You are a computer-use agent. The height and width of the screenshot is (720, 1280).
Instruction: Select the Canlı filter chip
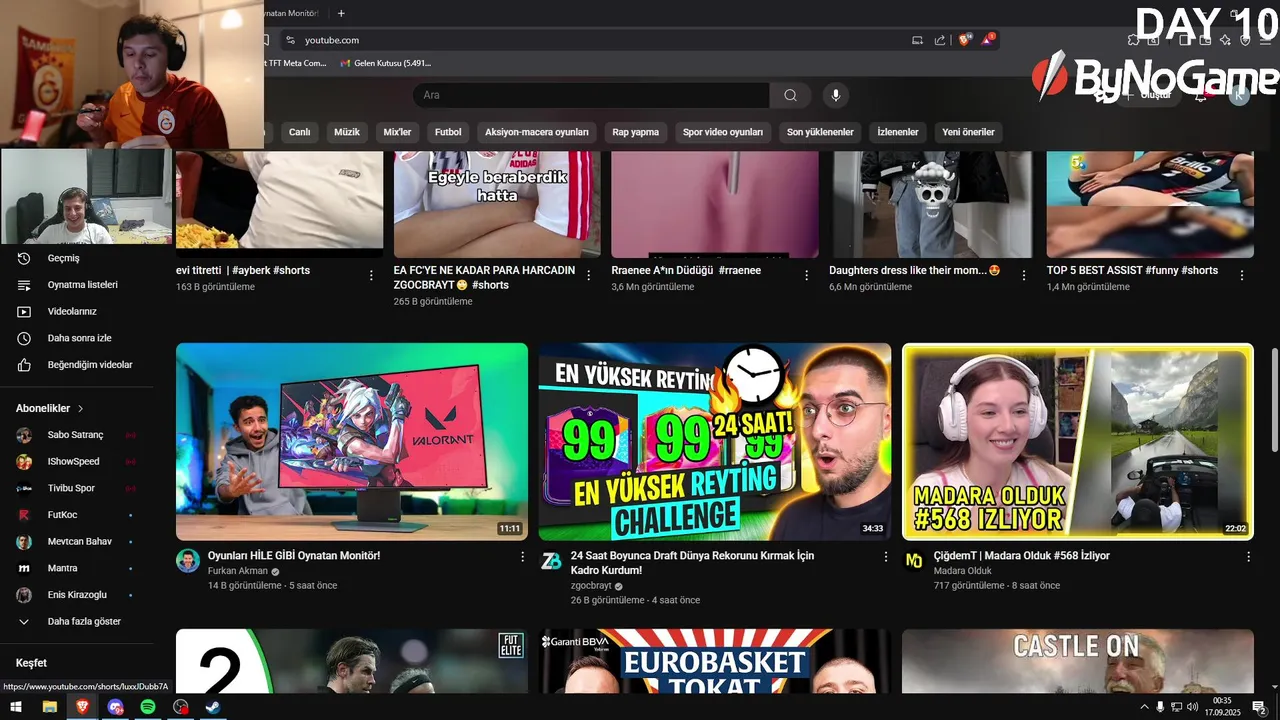tap(300, 132)
